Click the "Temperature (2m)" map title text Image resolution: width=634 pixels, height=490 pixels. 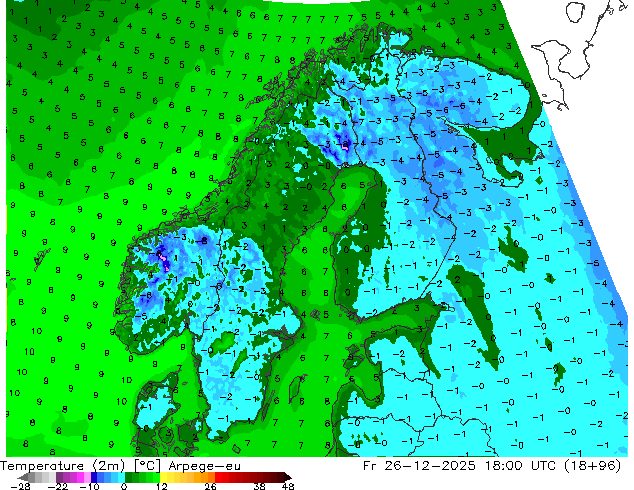(61, 466)
